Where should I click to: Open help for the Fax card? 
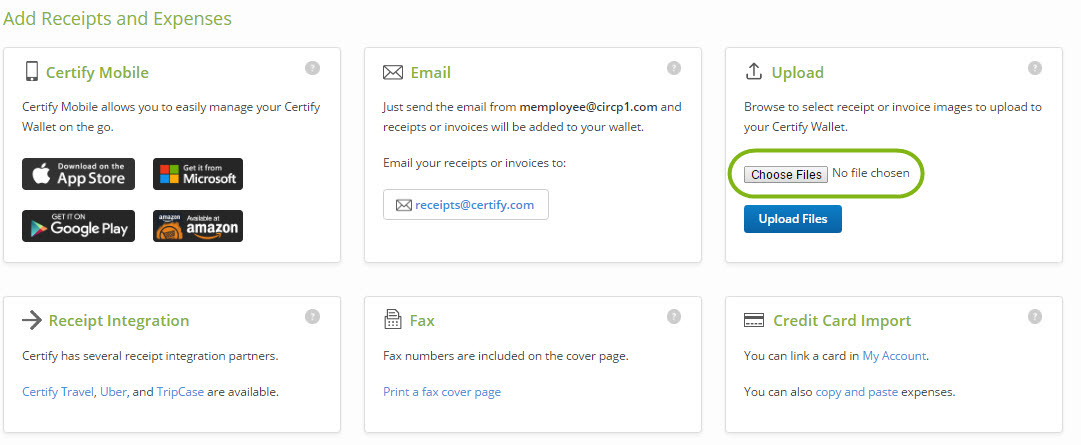pos(674,316)
